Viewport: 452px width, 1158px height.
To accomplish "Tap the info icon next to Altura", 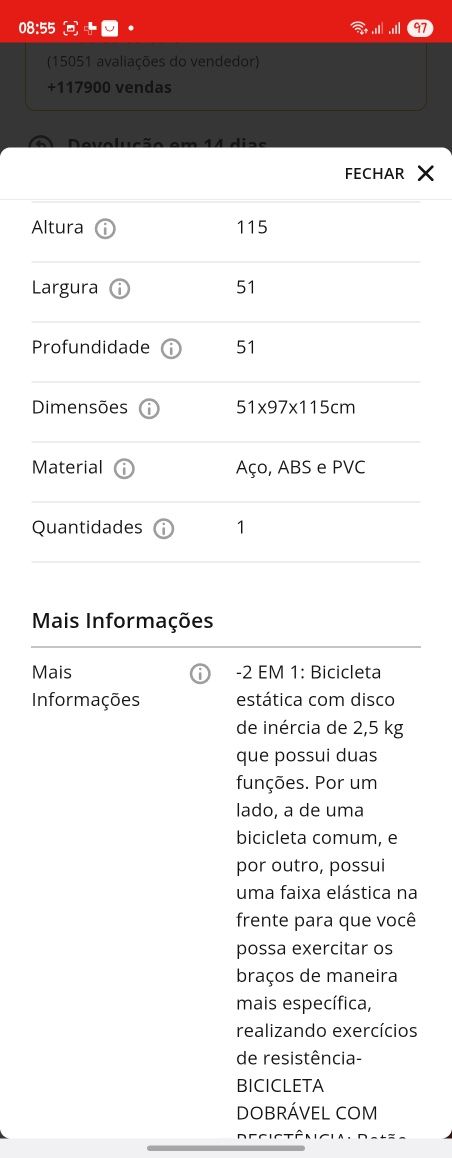I will [x=106, y=228].
